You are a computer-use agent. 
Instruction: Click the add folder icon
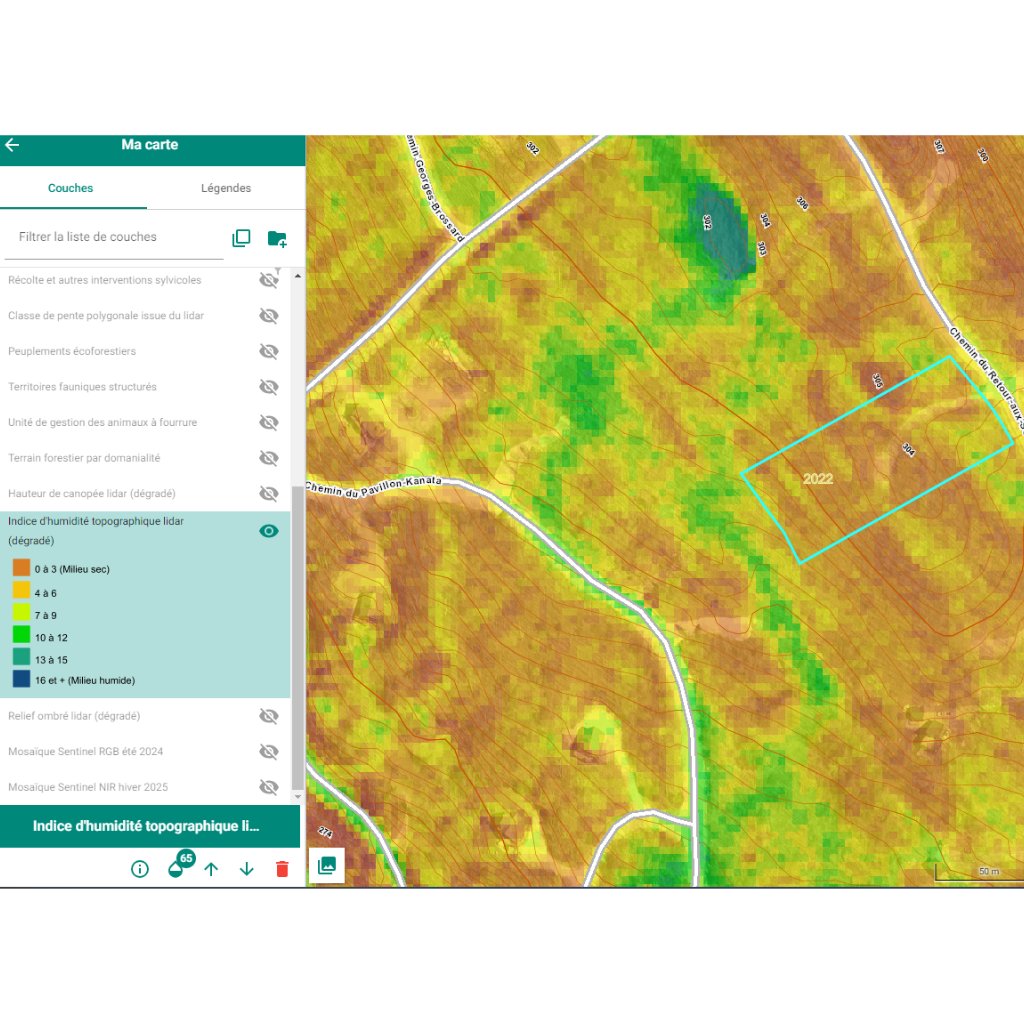pos(277,238)
